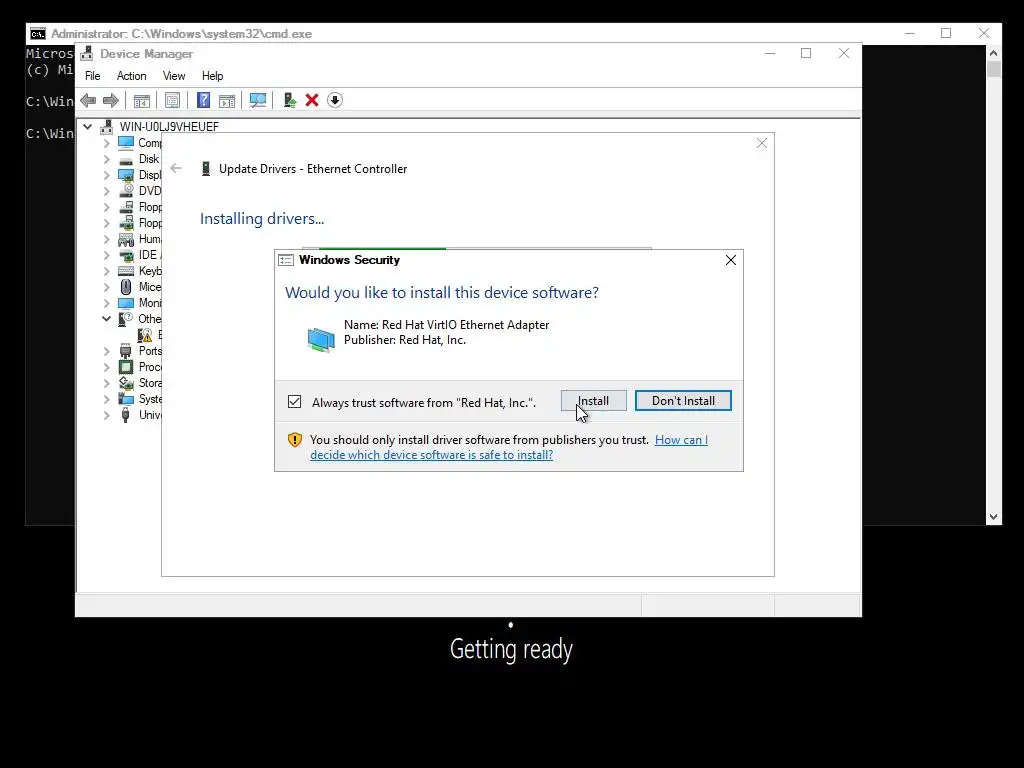The height and width of the screenshot is (768, 1024).
Task: Open the File menu in Device Manager
Action: [x=93, y=76]
